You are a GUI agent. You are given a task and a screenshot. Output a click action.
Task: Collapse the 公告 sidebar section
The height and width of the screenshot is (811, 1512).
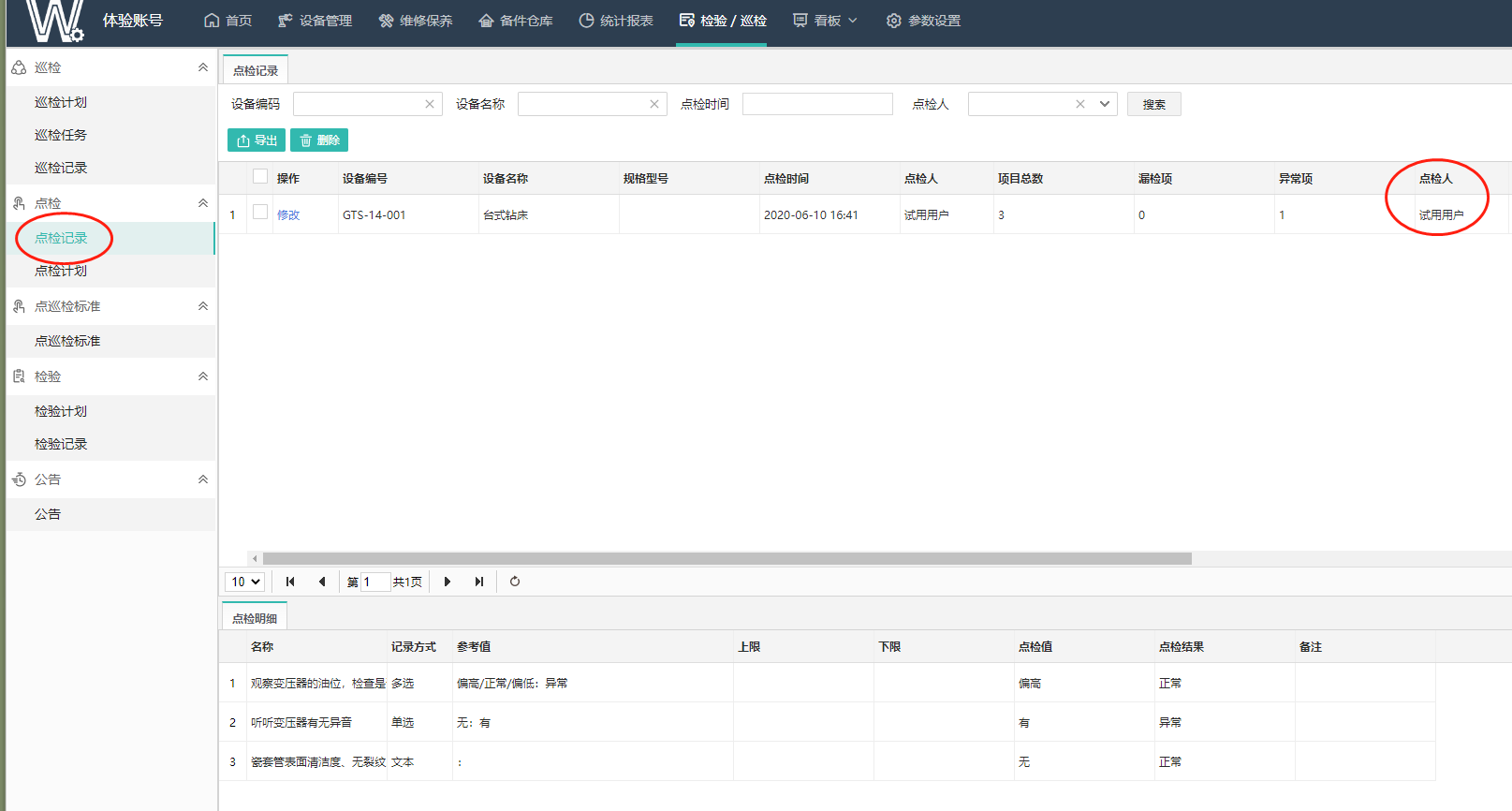click(x=203, y=479)
